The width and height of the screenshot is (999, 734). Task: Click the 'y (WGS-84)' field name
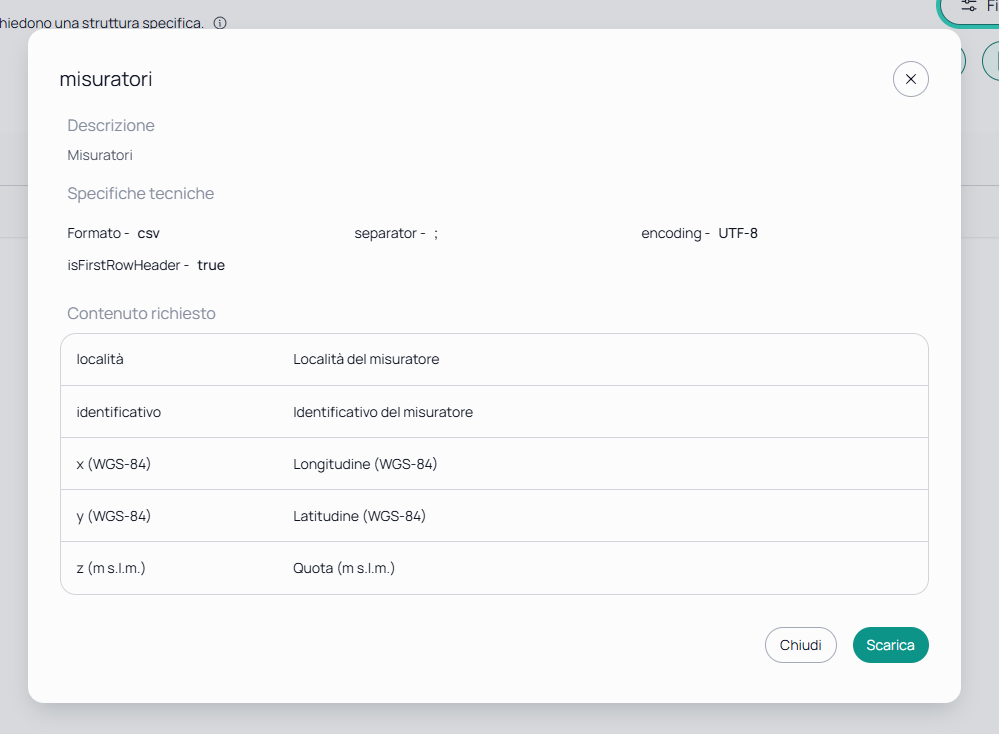click(113, 516)
